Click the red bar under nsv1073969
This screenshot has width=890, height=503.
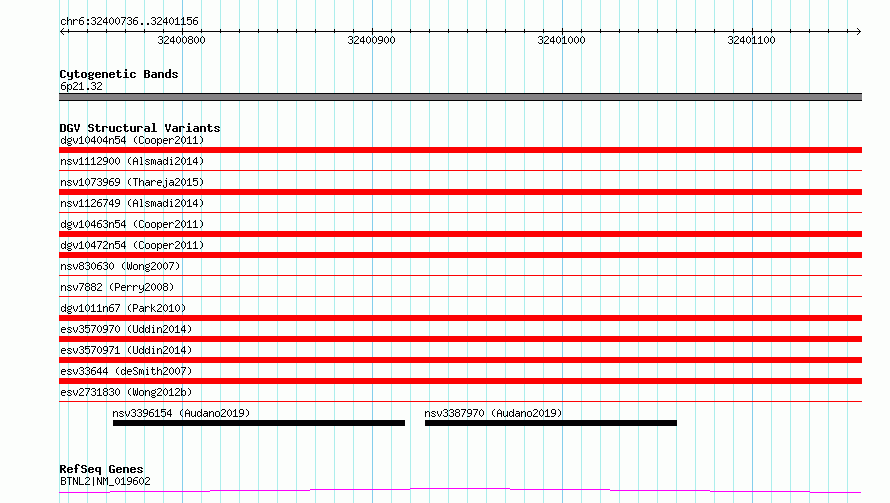[x=460, y=192]
